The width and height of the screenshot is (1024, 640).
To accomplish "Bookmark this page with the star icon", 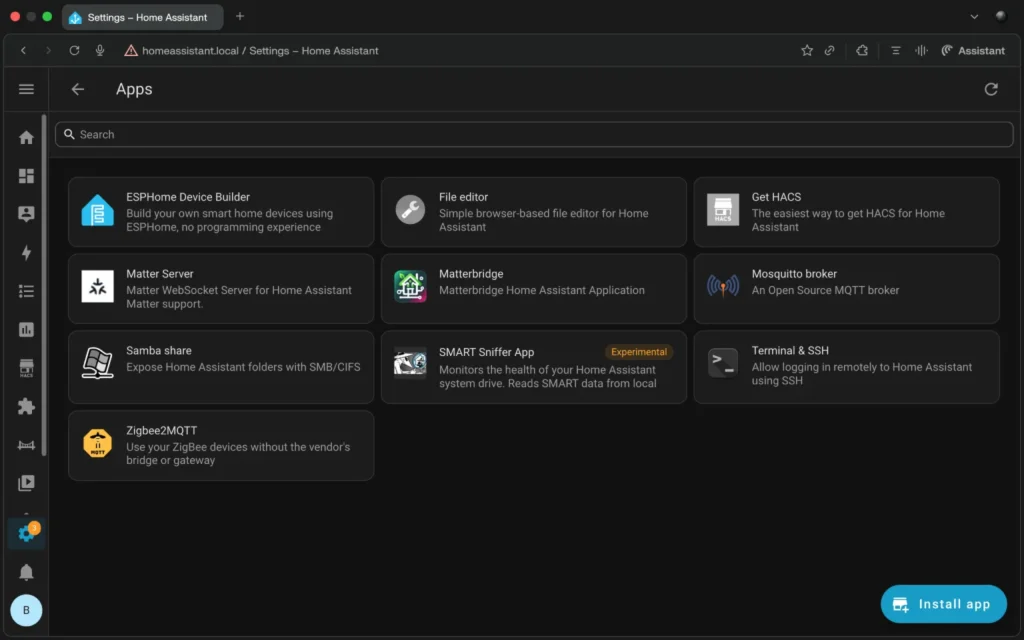I will (x=807, y=50).
